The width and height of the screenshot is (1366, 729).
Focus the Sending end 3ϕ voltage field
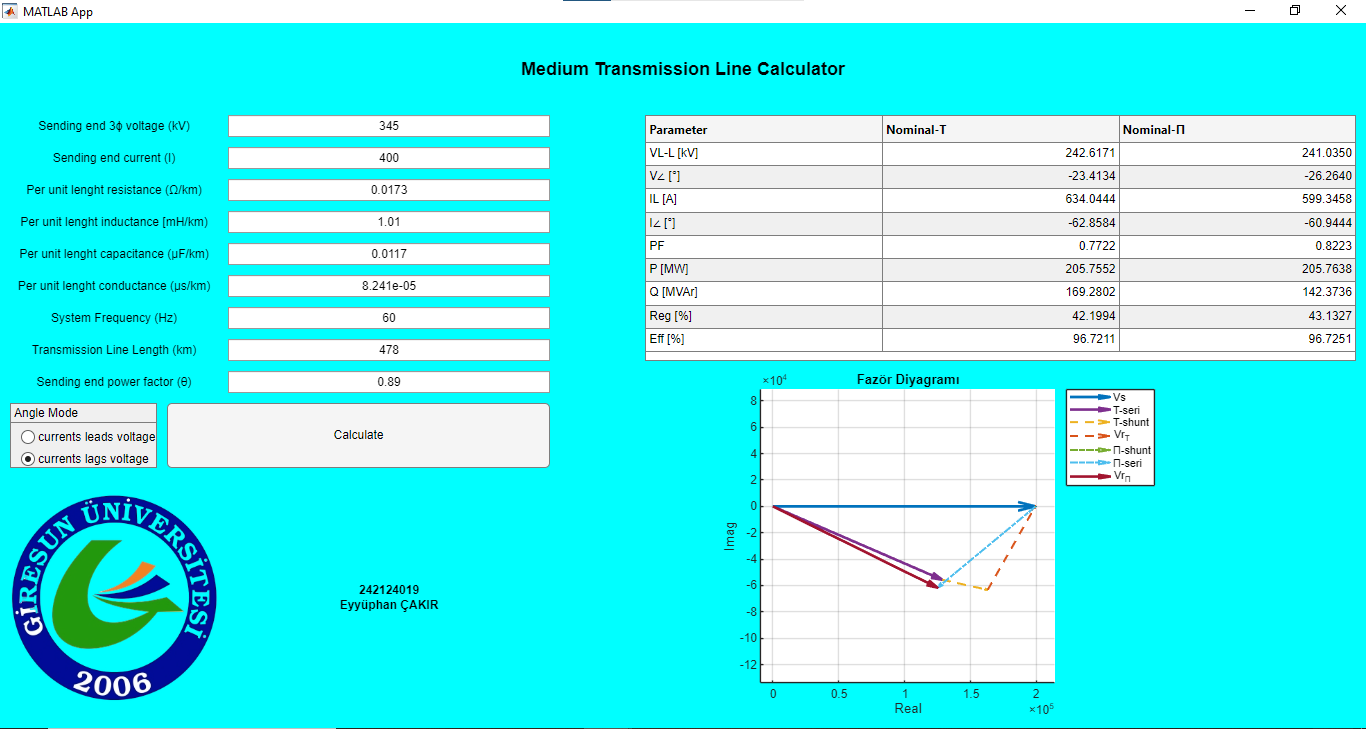(389, 126)
